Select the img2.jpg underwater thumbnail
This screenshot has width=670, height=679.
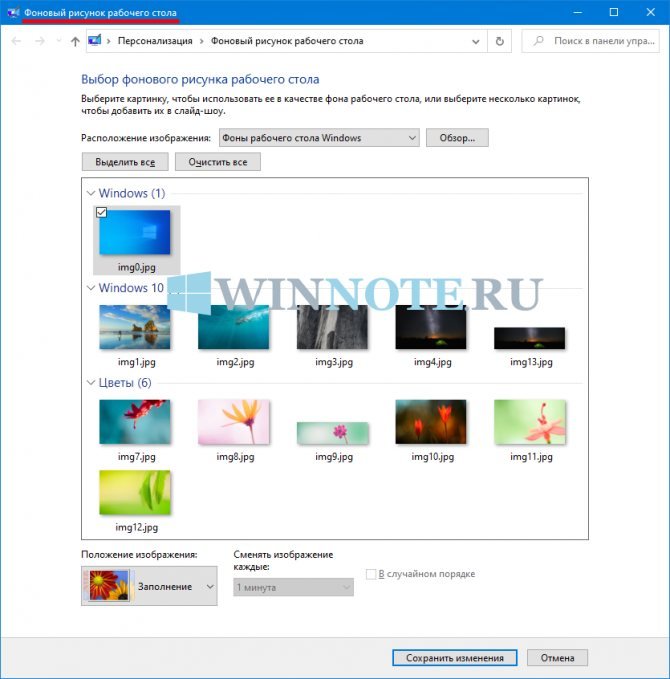[233, 327]
